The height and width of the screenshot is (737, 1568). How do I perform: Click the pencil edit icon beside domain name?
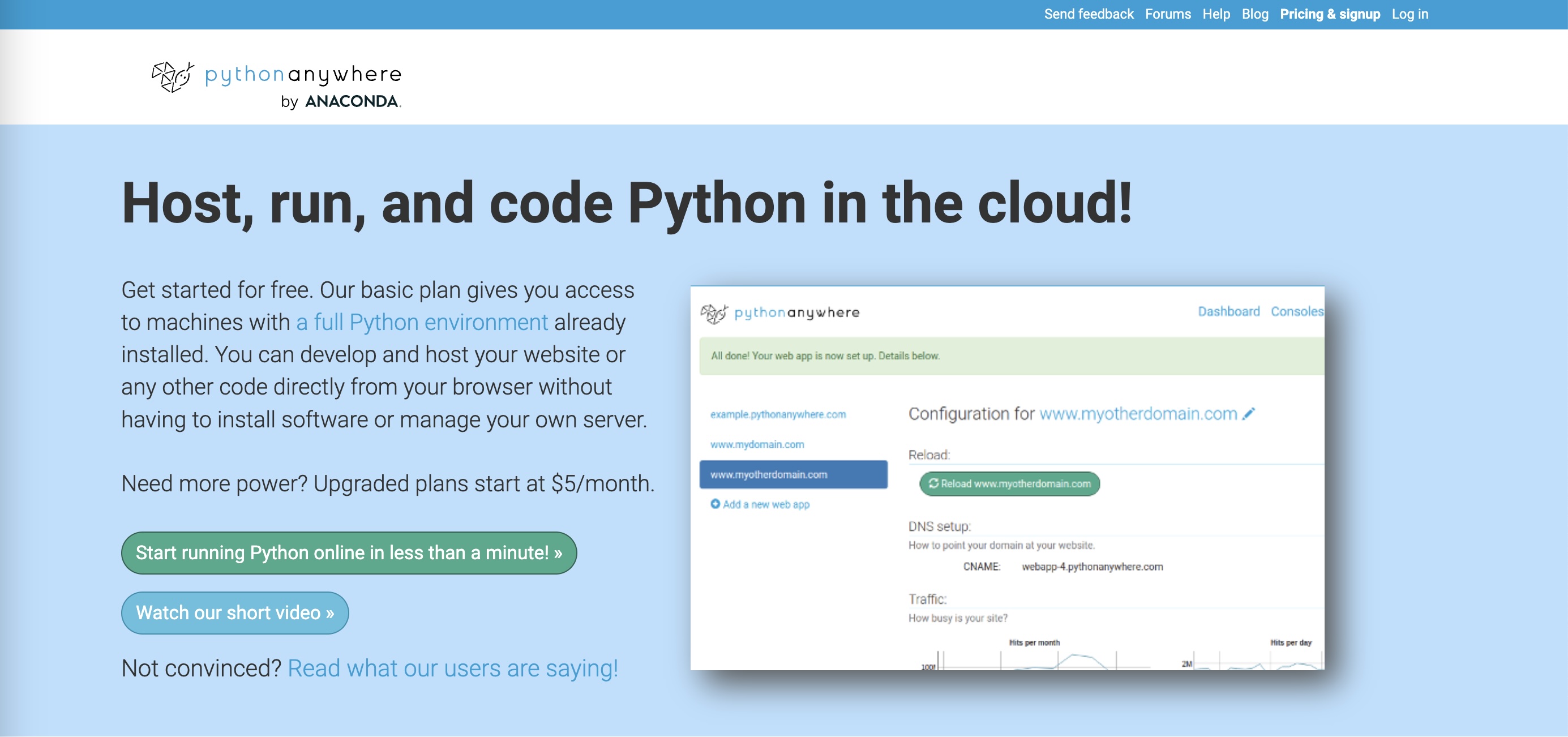pos(1249,414)
